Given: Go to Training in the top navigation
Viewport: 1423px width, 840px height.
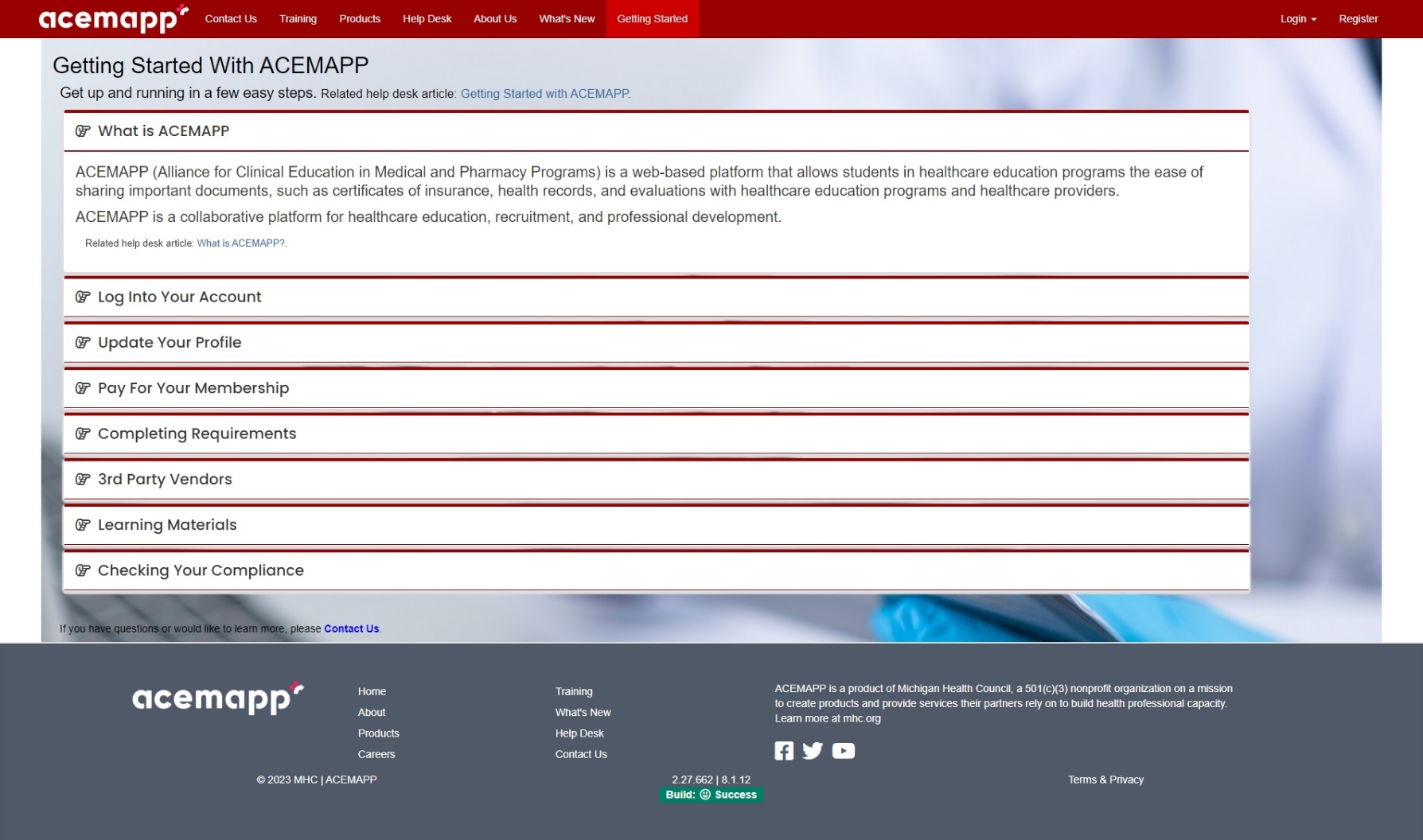Looking at the screenshot, I should (x=298, y=19).
